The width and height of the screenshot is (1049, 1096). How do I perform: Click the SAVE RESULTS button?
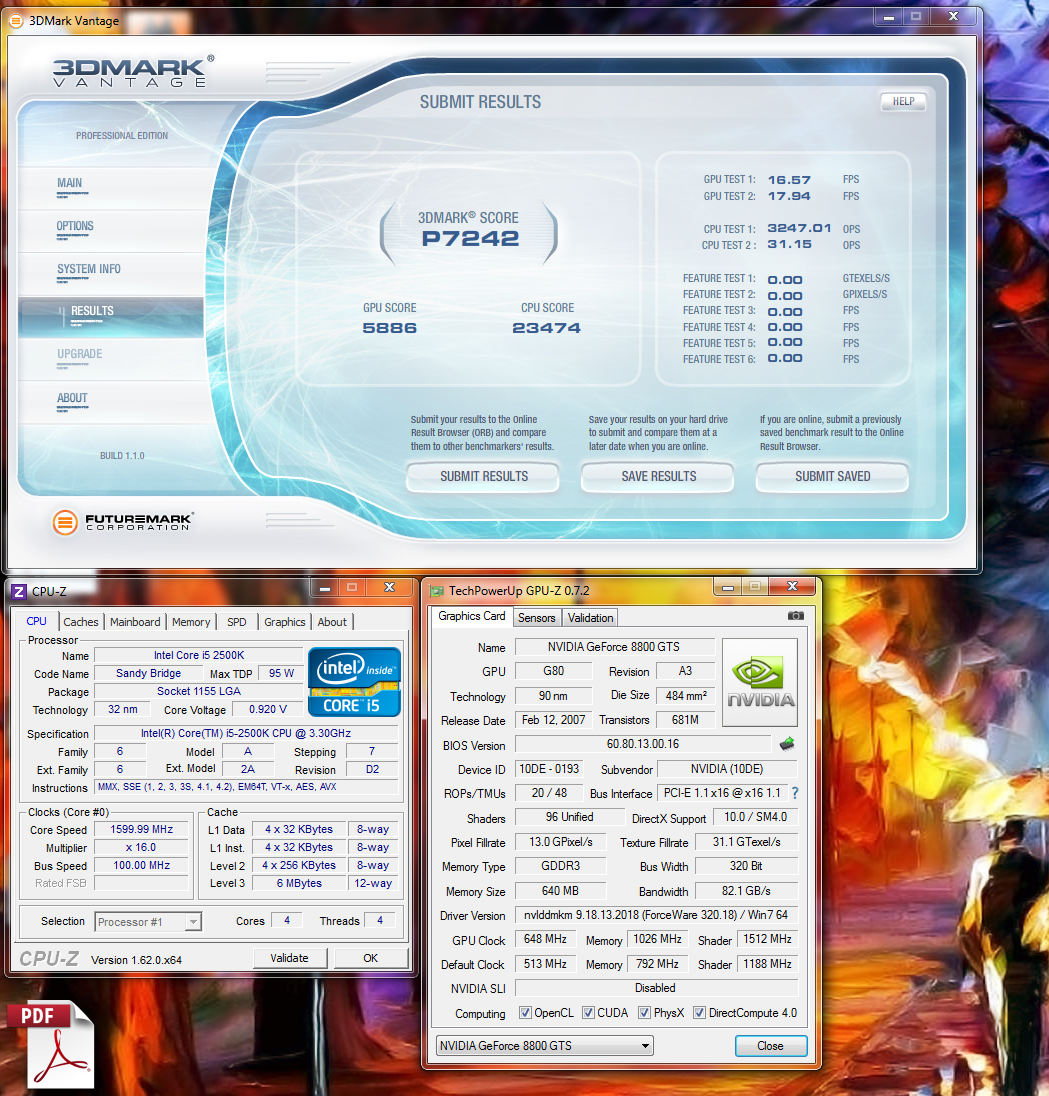click(658, 477)
